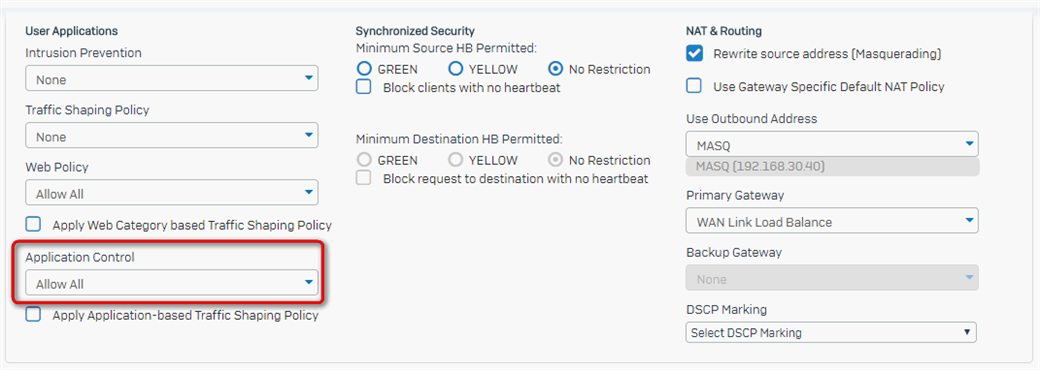Select YELLOW for Minimum Source HB
This screenshot has height=370, width=1040.
point(455,68)
